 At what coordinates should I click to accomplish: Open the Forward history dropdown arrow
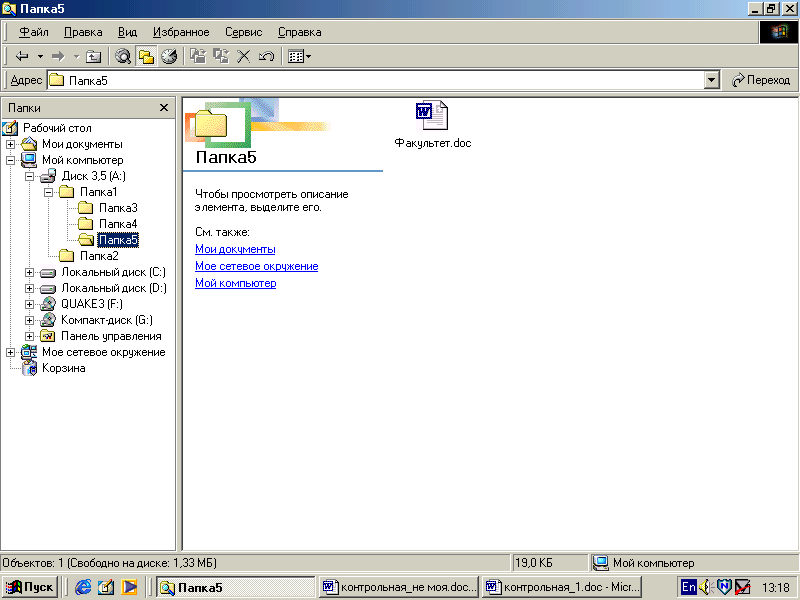(x=76, y=56)
